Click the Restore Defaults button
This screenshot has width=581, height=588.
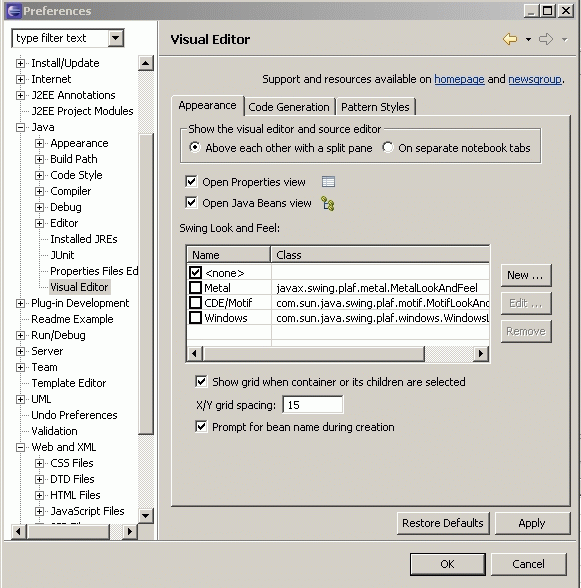pyautogui.click(x=443, y=523)
